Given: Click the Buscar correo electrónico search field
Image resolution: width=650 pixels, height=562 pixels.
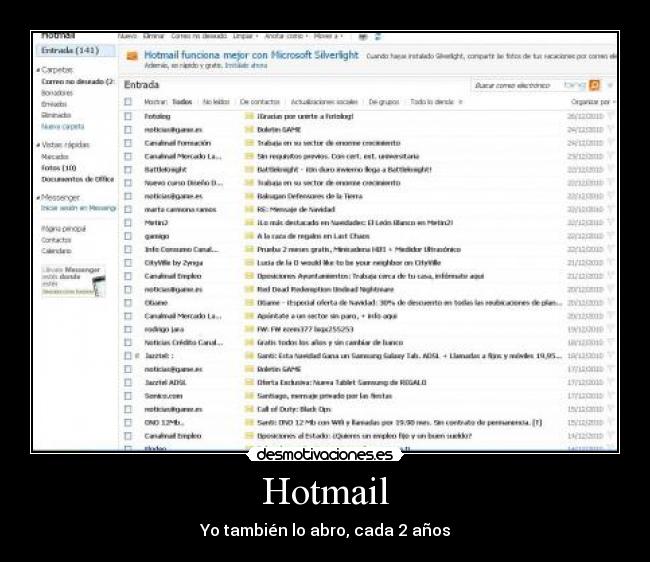Looking at the screenshot, I should (x=517, y=85).
